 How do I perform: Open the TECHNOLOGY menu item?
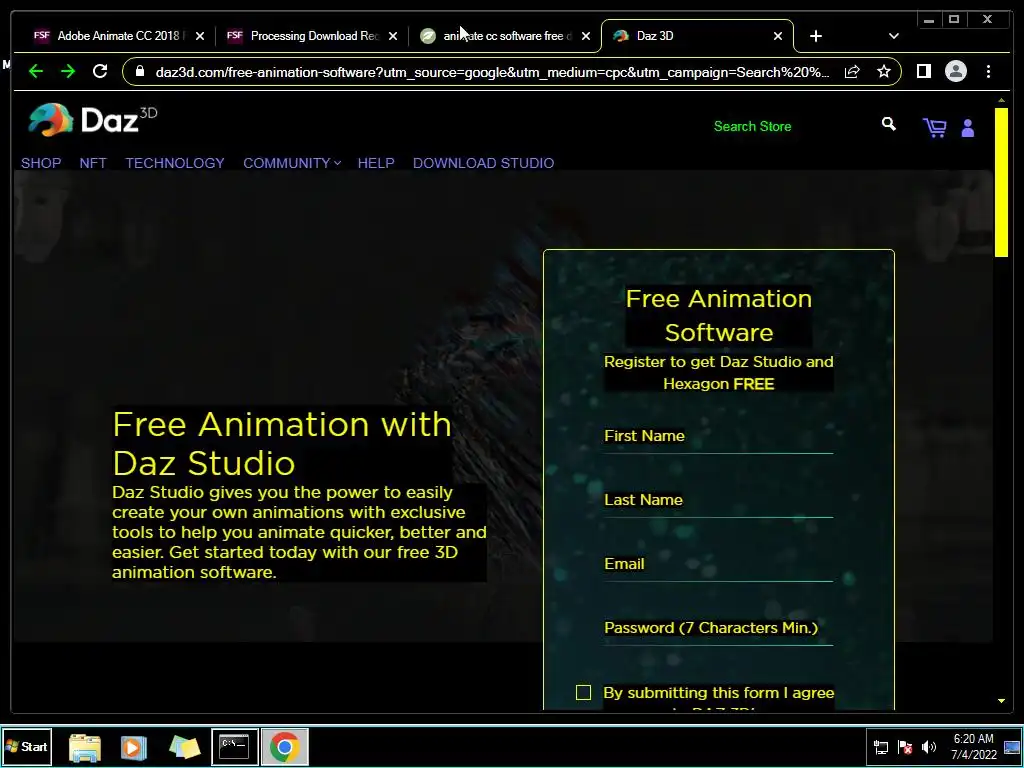[175, 163]
